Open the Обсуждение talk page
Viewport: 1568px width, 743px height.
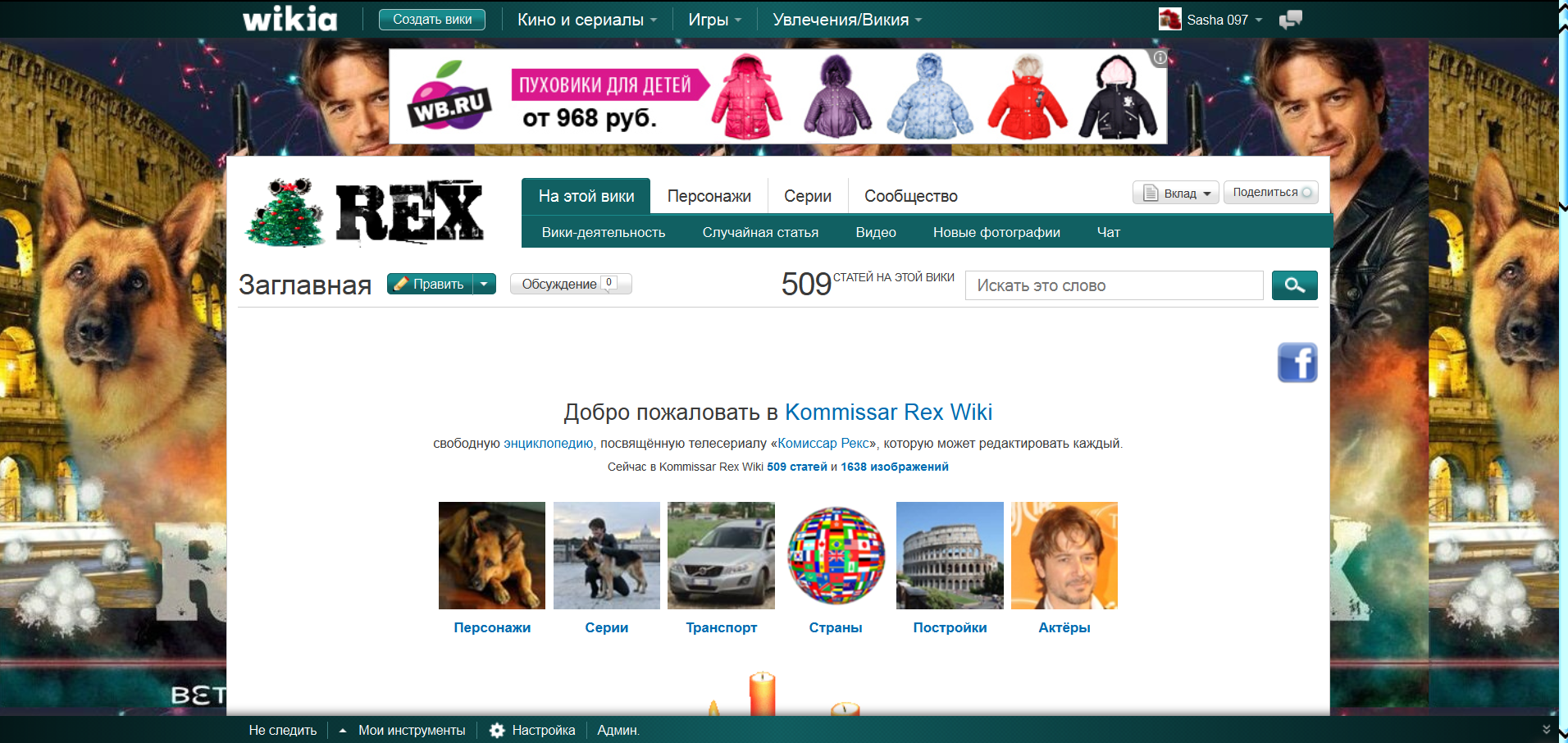point(571,284)
